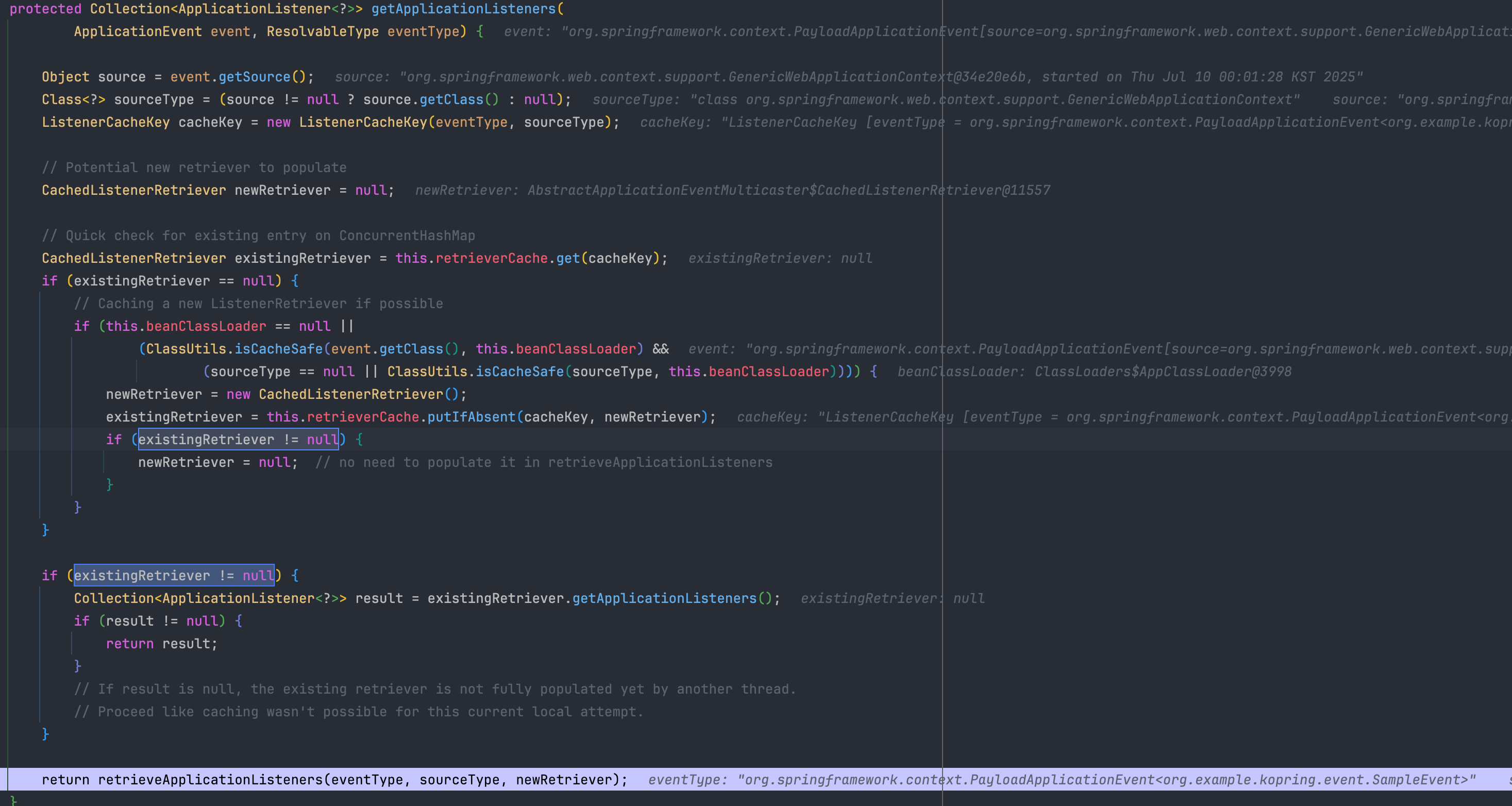Click the Quick check for existing entry comment
The width and height of the screenshot is (1512, 806).
258,236
